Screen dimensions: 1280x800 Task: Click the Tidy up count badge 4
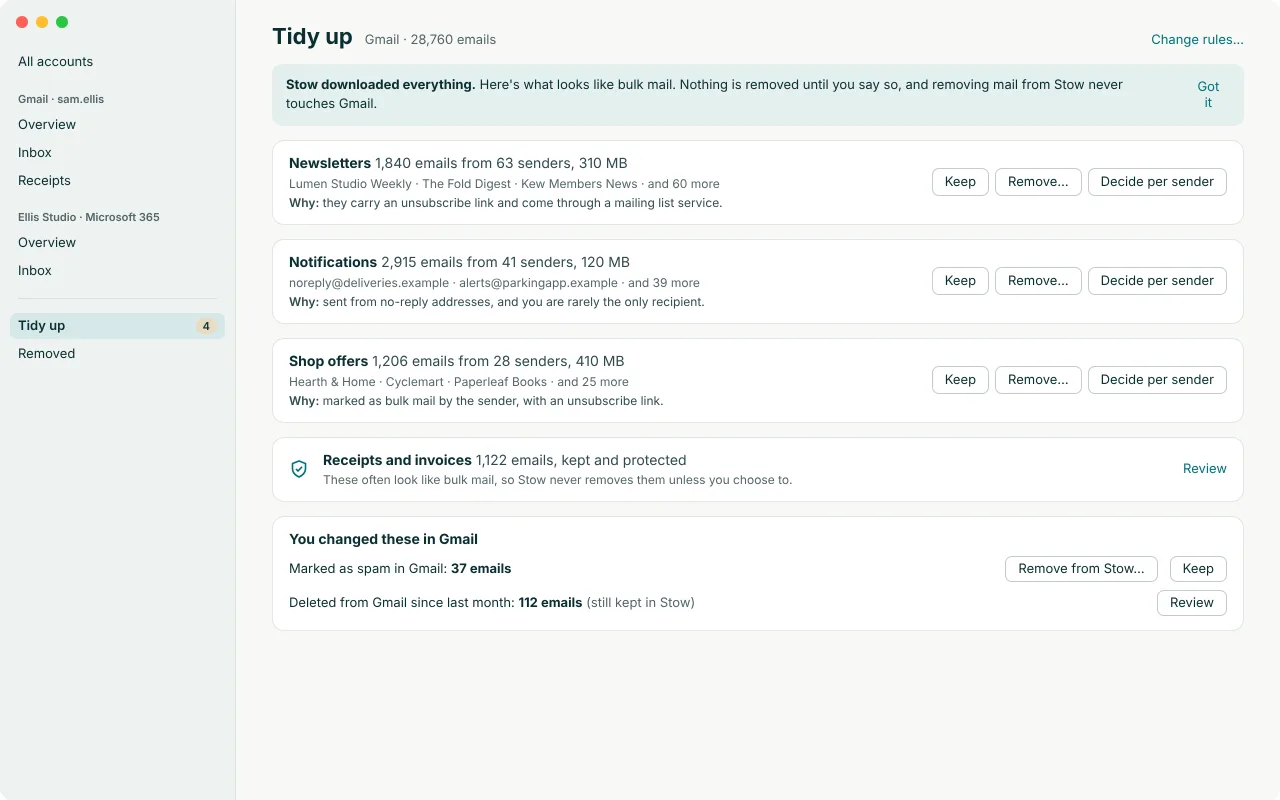click(x=206, y=326)
